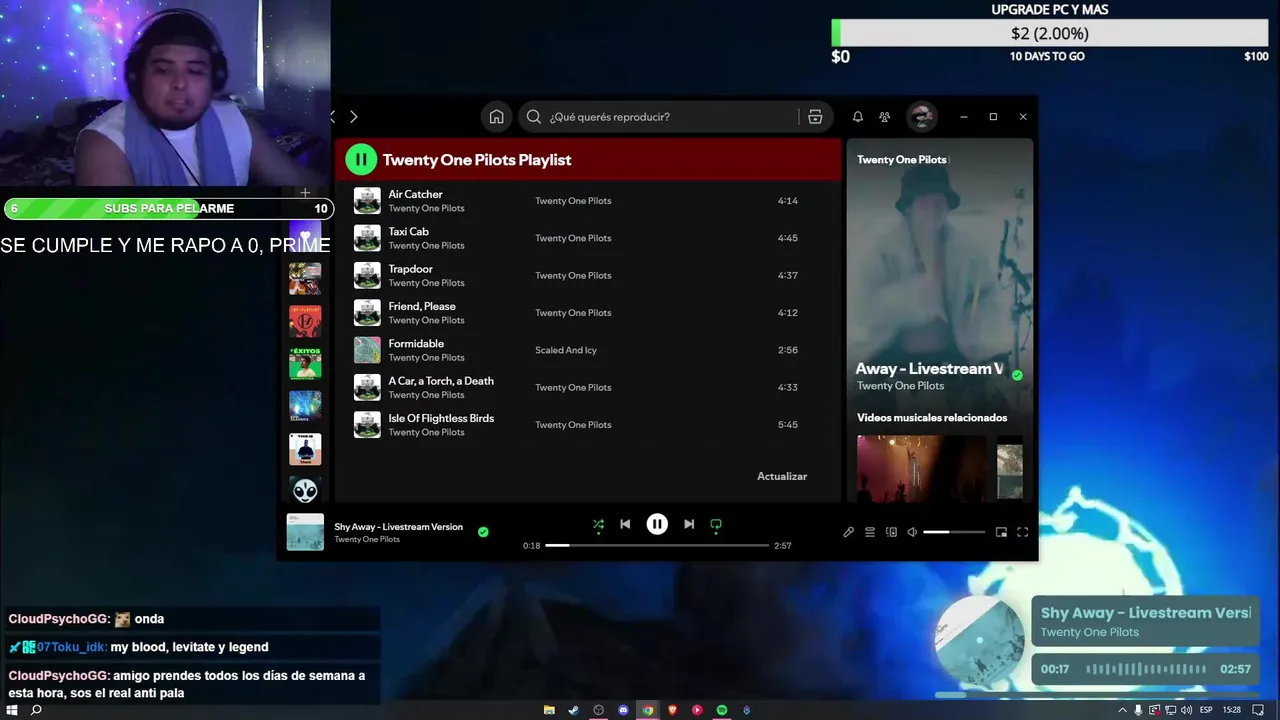Open the related music video thumbnail
Image resolution: width=1280 pixels, height=720 pixels.
tap(921, 467)
